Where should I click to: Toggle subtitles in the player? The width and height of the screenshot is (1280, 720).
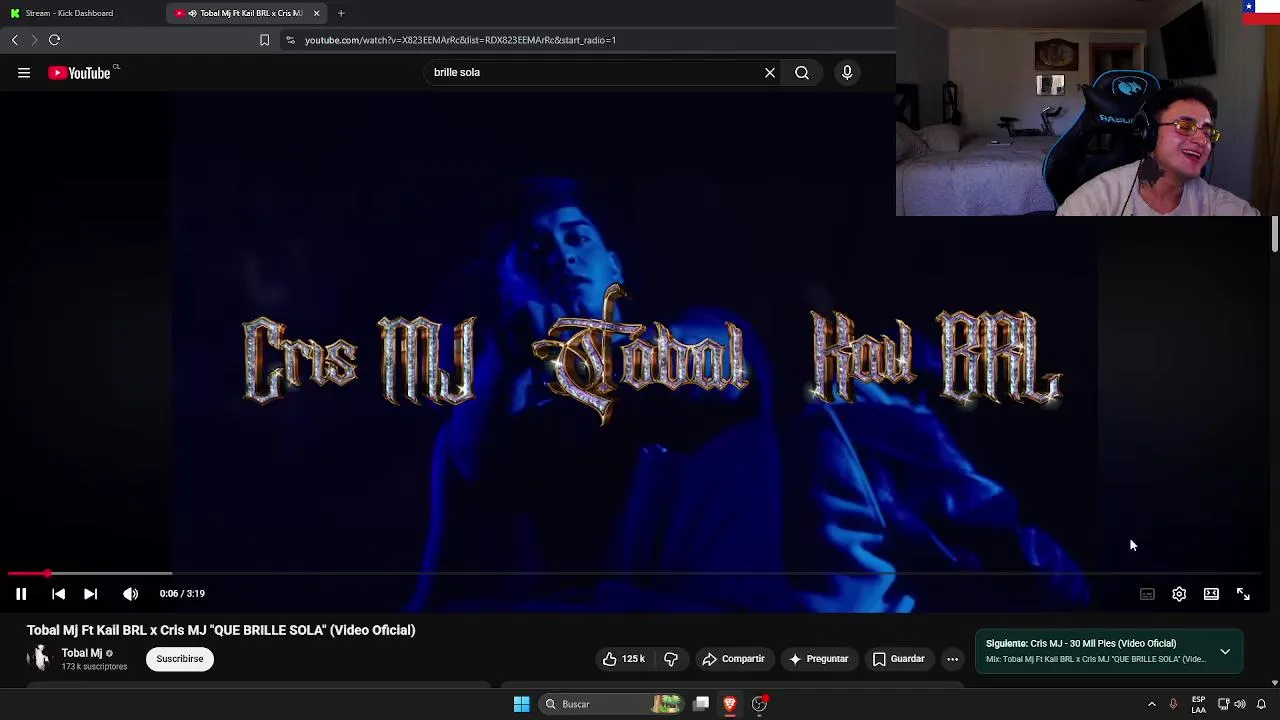coord(1147,594)
